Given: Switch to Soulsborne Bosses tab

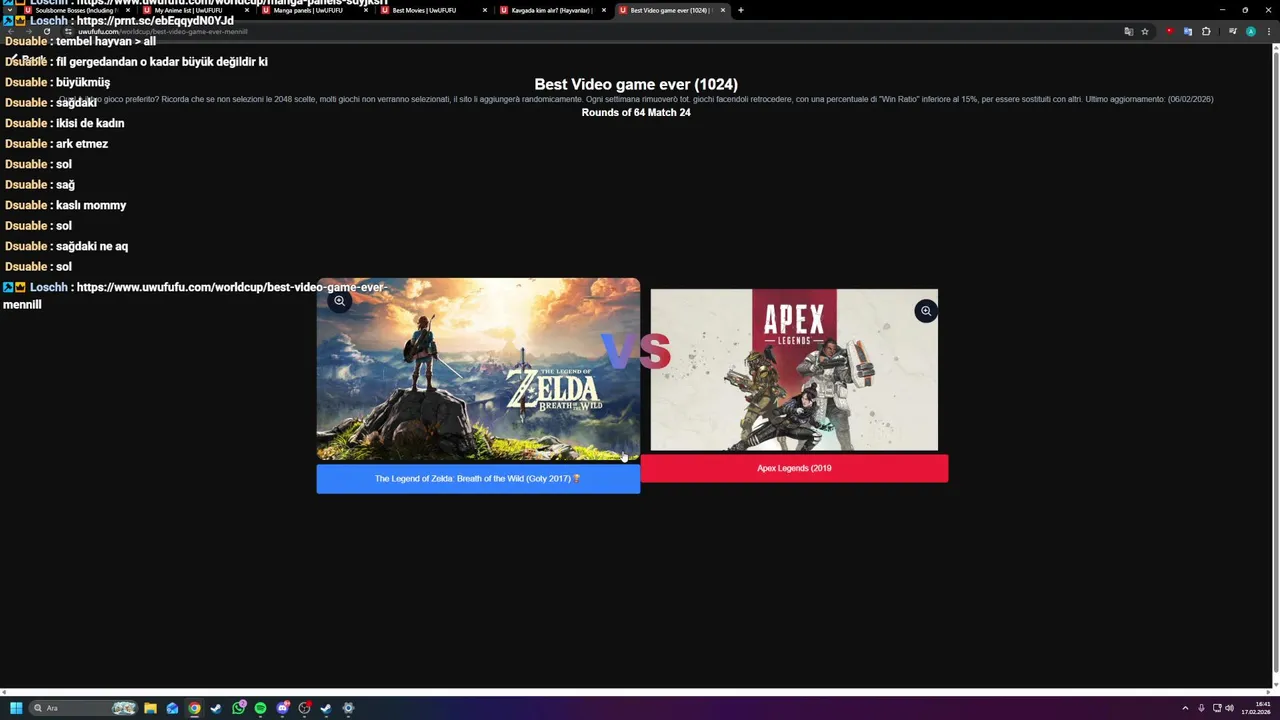Looking at the screenshot, I should point(77,10).
